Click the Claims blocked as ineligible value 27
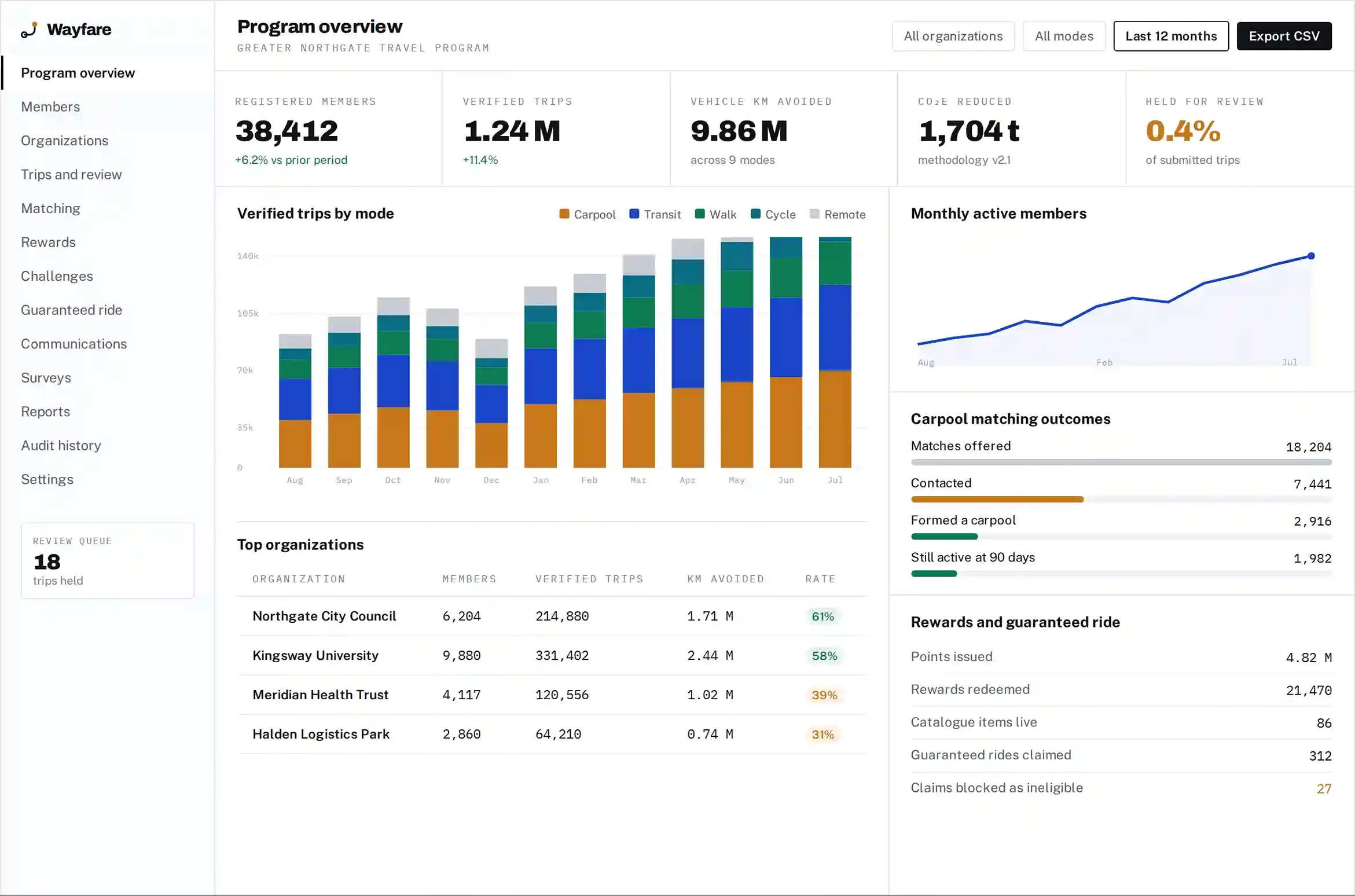Screen dimensions: 1355x896 1324,788
